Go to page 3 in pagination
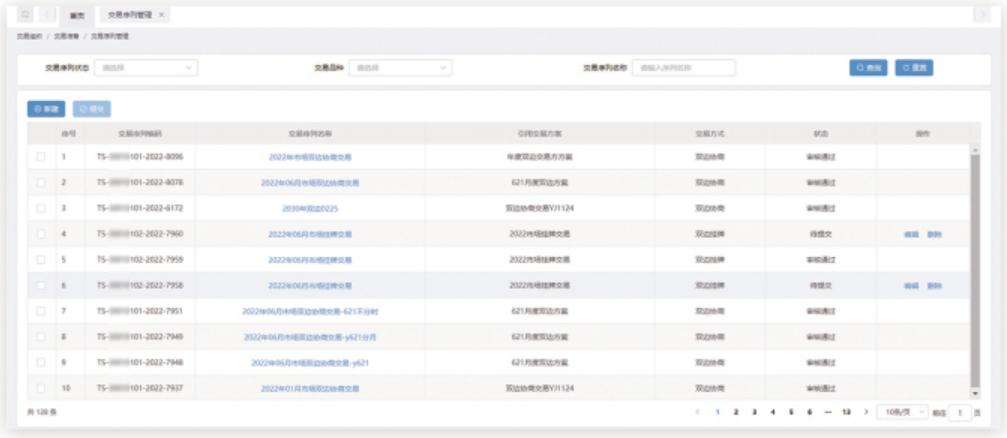Viewport: 1007px width, 438px height. click(x=754, y=412)
